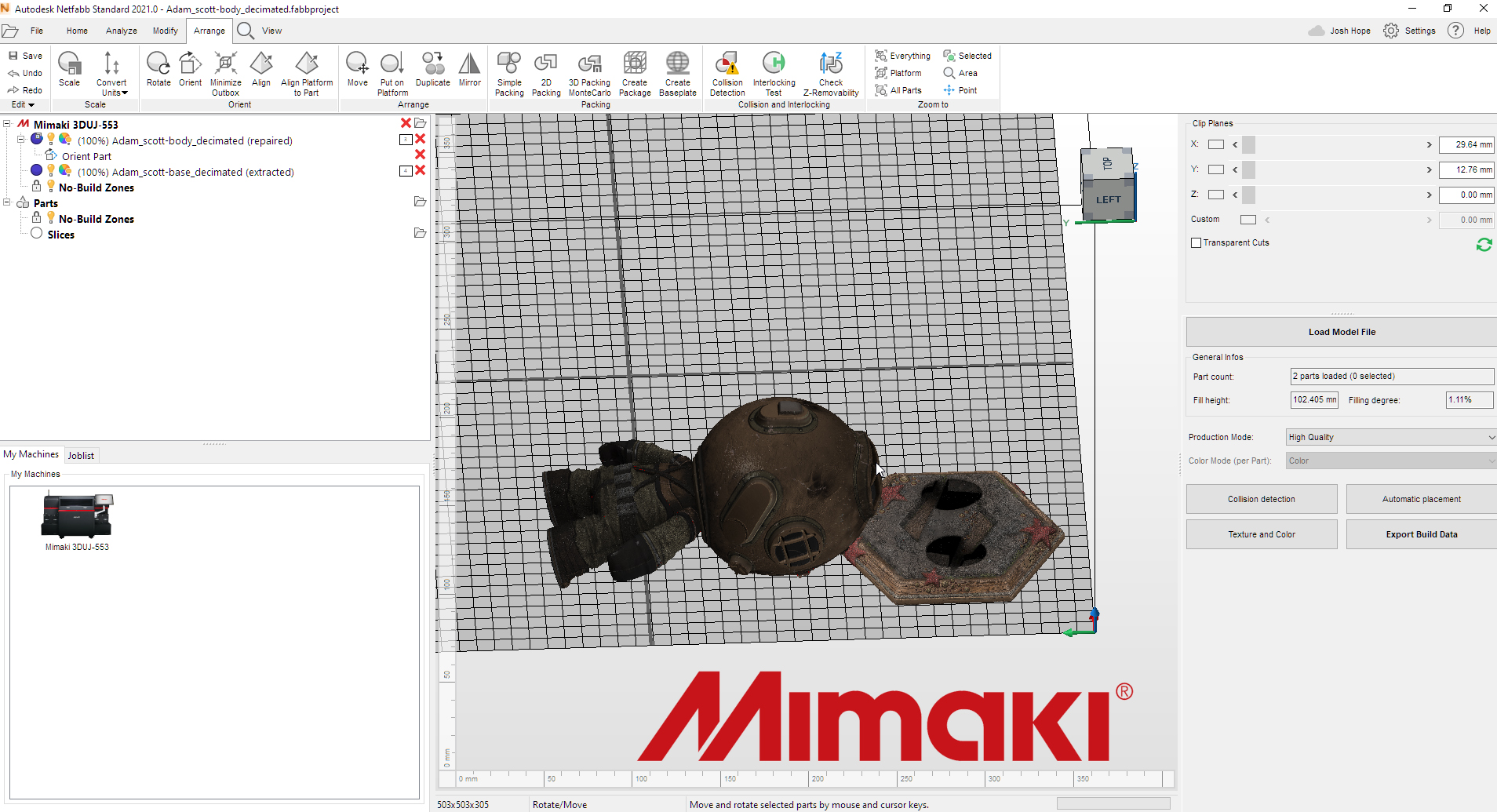Click Load Model File button
The width and height of the screenshot is (1497, 812).
coord(1342,332)
